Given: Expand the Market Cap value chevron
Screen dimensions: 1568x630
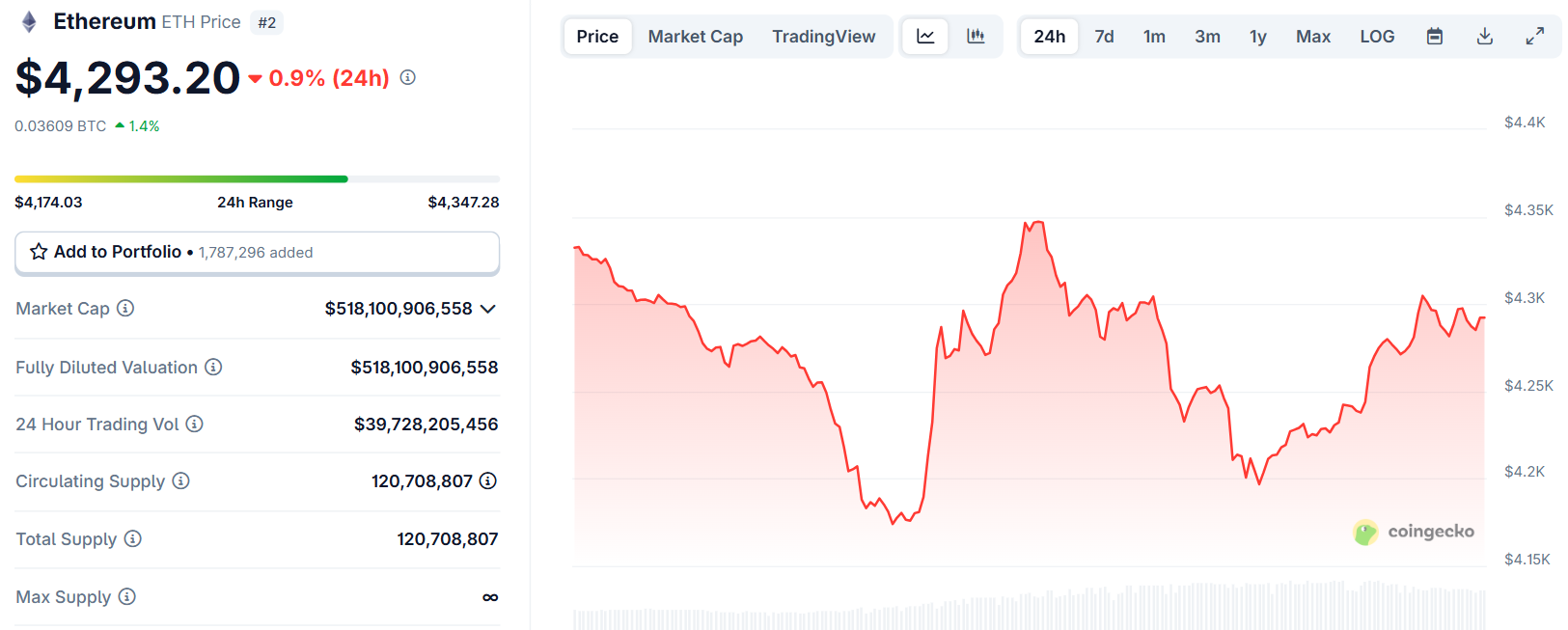Looking at the screenshot, I should click(x=487, y=309).
